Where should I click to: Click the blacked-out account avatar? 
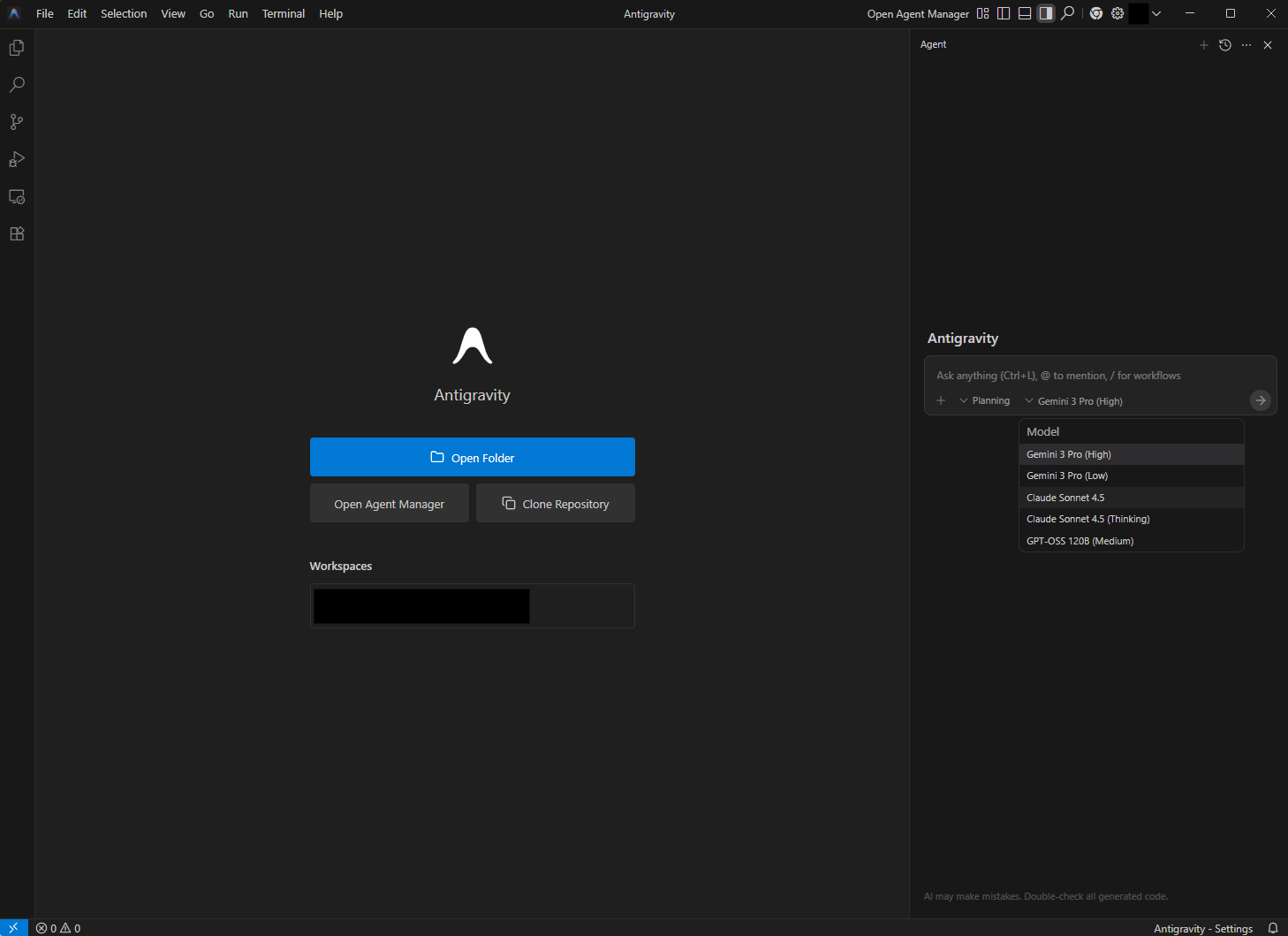[1139, 13]
